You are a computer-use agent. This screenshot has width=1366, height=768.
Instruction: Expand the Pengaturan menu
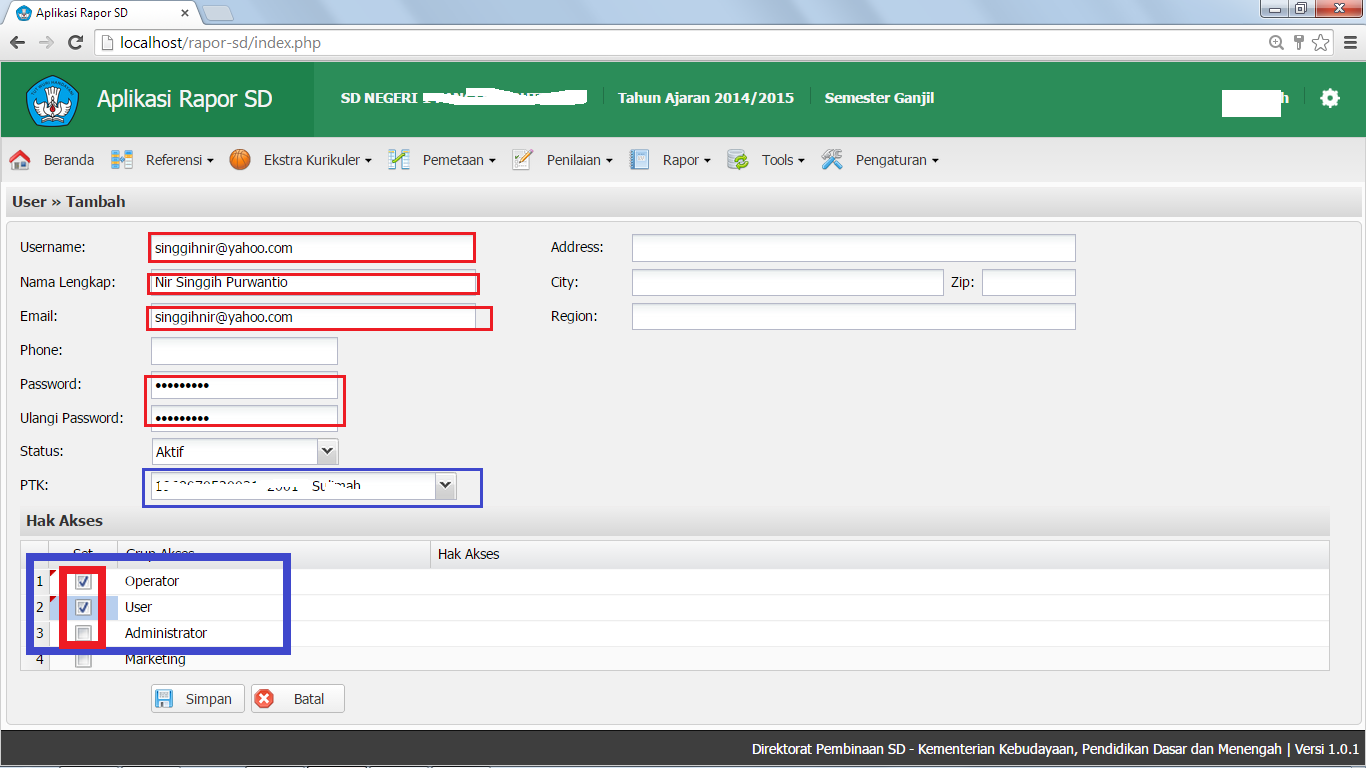897,160
